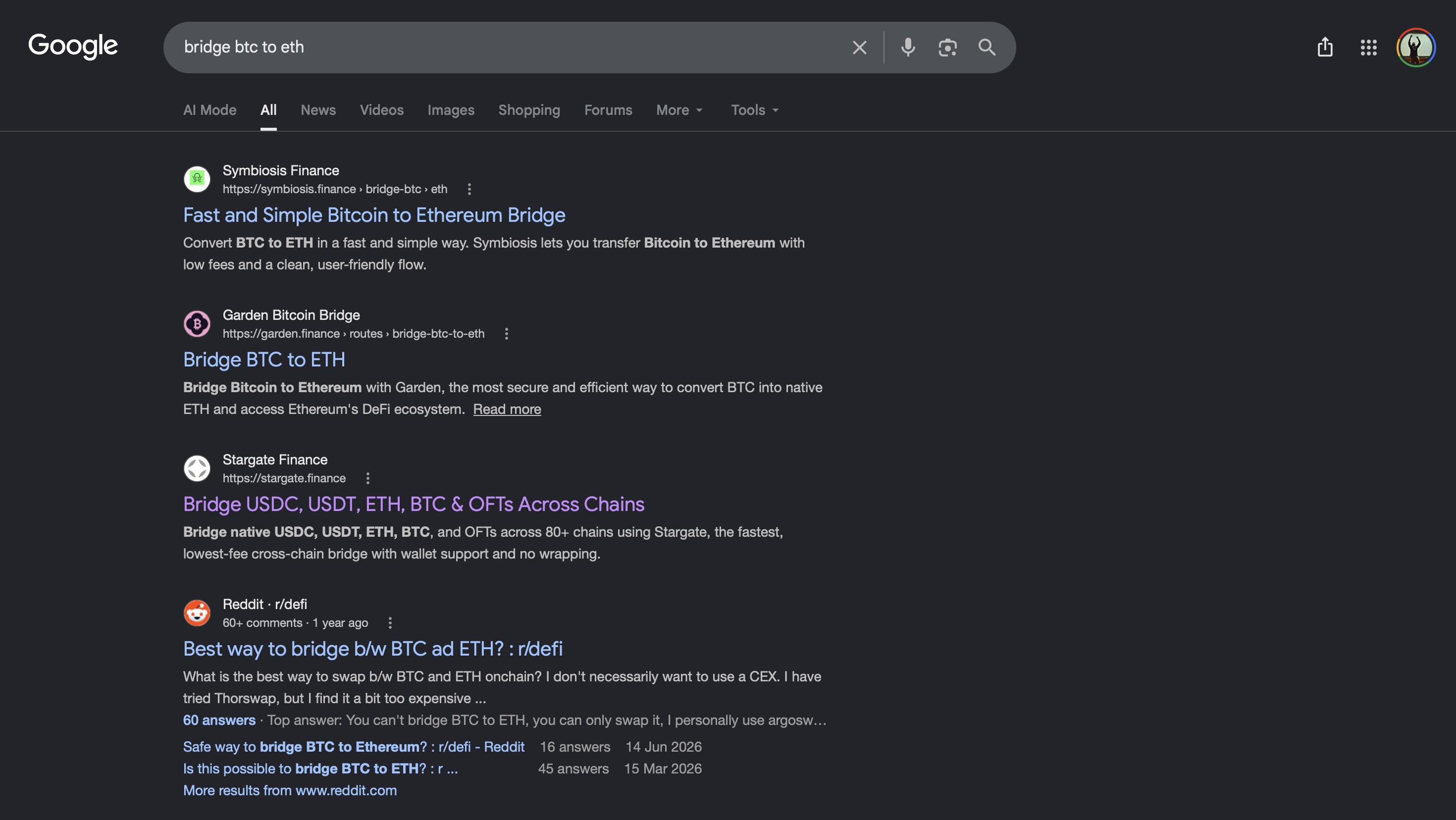Screen dimensions: 1456x820
Task: Click 'More results from www.reddit.com'
Action: point(290,791)
